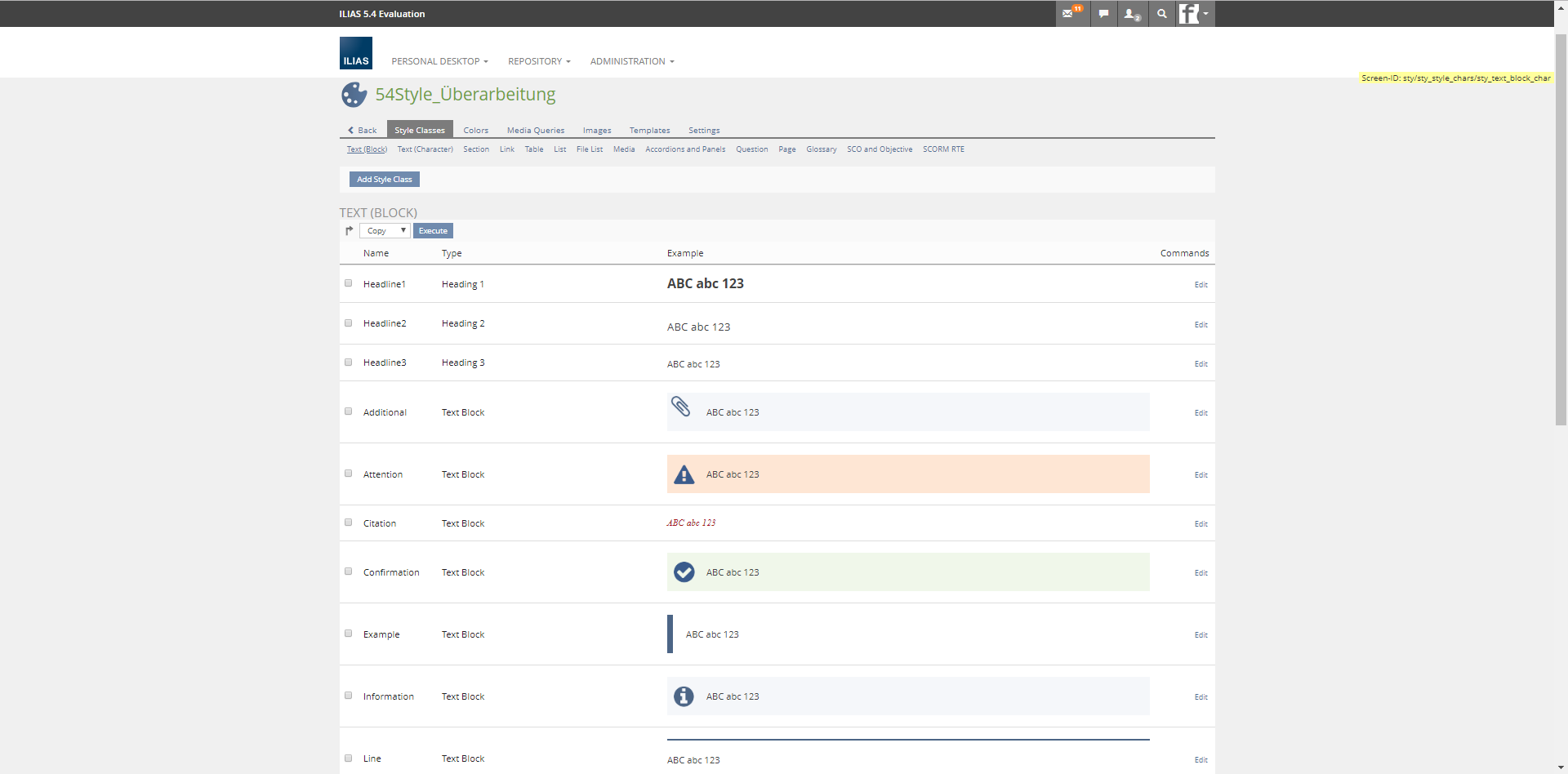The image size is (1568, 774).
Task: Check the Information row checkbox
Action: pos(348,696)
